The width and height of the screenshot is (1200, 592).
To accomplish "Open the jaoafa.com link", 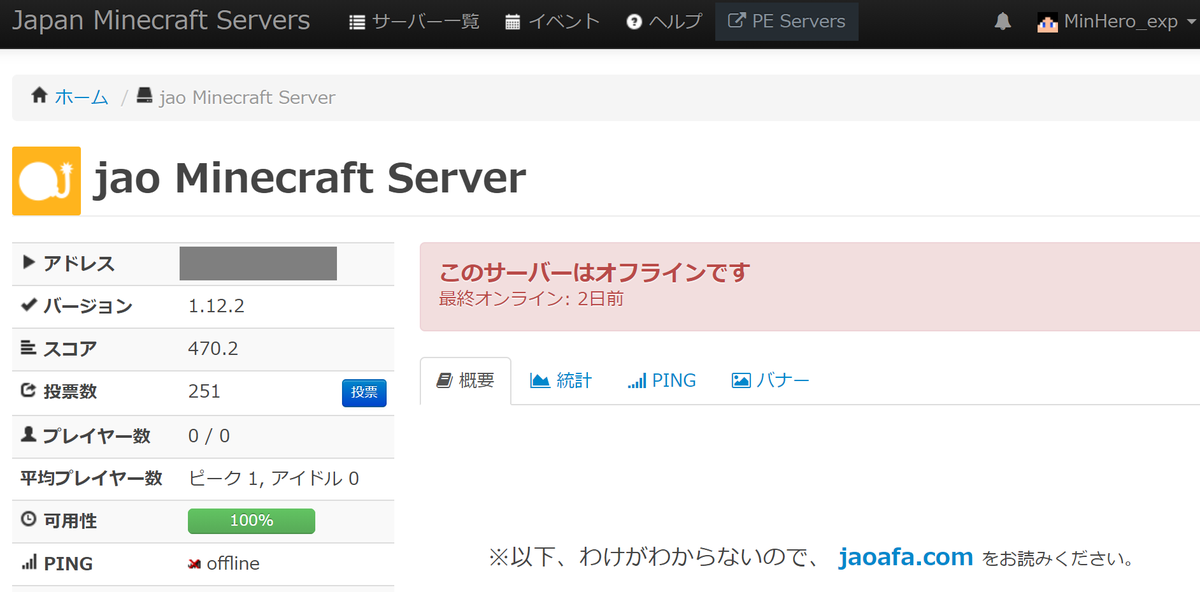I will click(x=905, y=557).
